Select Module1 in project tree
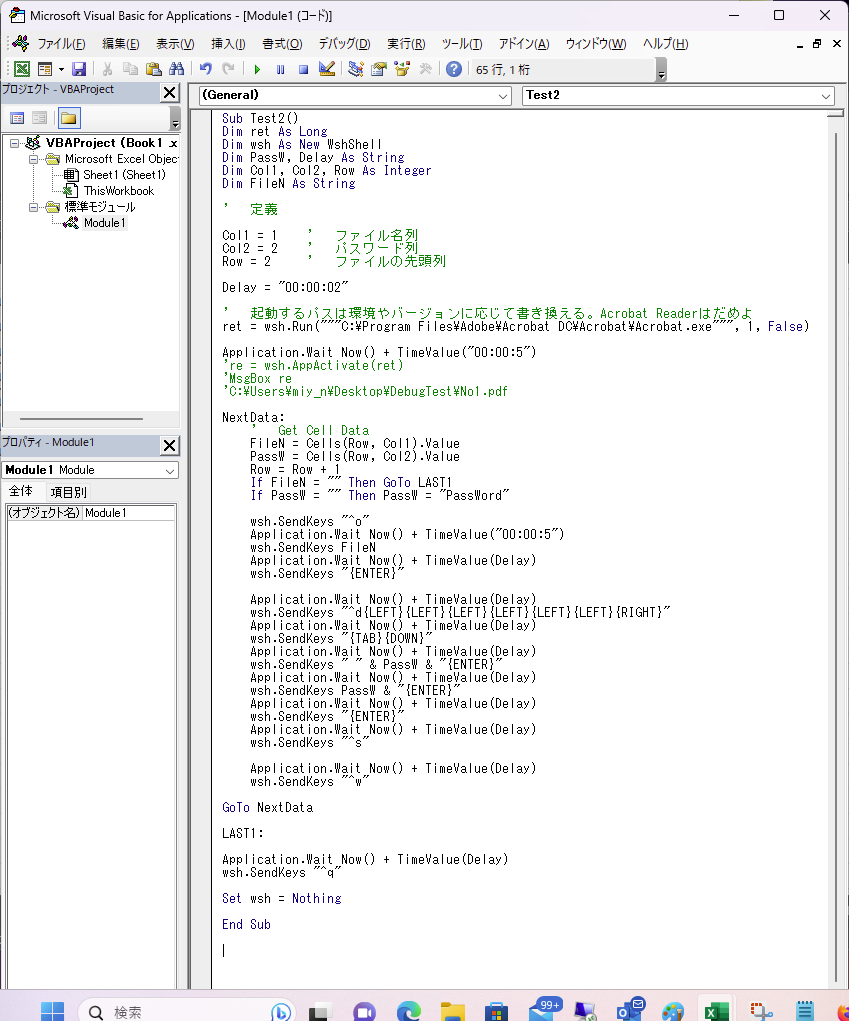Screen dimensions: 849x1021 pyautogui.click(x=104, y=223)
